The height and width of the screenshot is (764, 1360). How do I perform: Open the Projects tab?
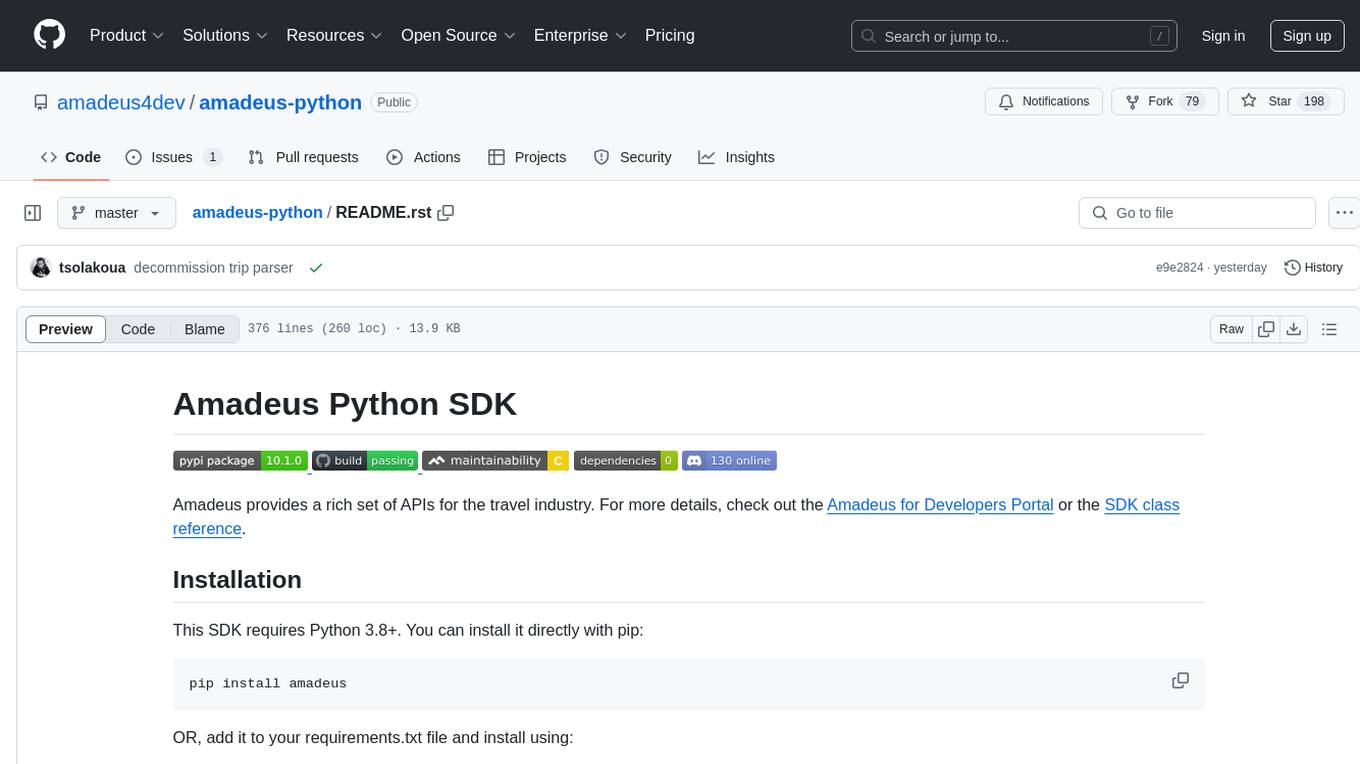(x=527, y=157)
